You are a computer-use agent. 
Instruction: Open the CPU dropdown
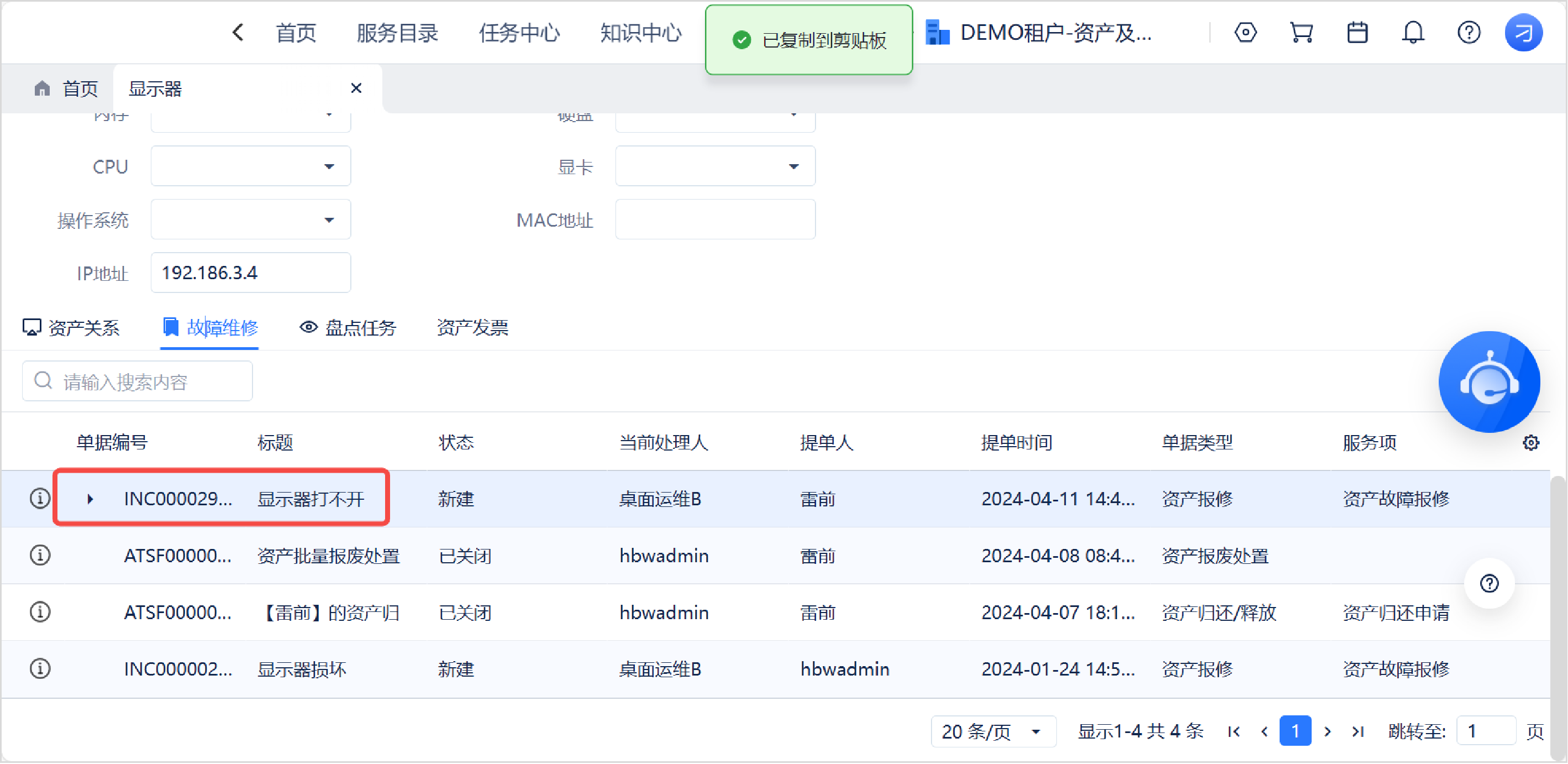pos(251,166)
